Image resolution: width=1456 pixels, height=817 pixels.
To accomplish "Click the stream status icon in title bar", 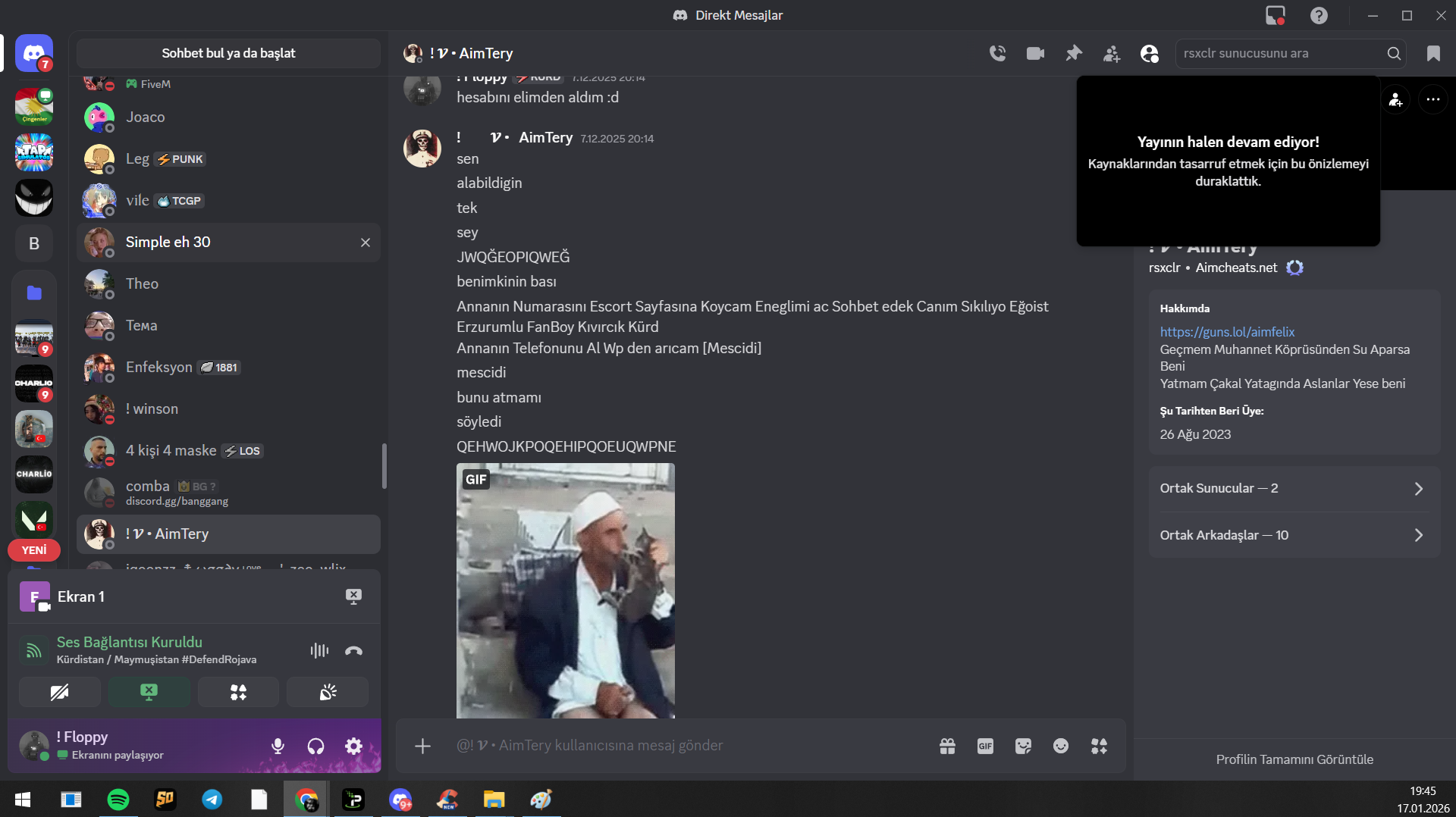I will [1276, 15].
